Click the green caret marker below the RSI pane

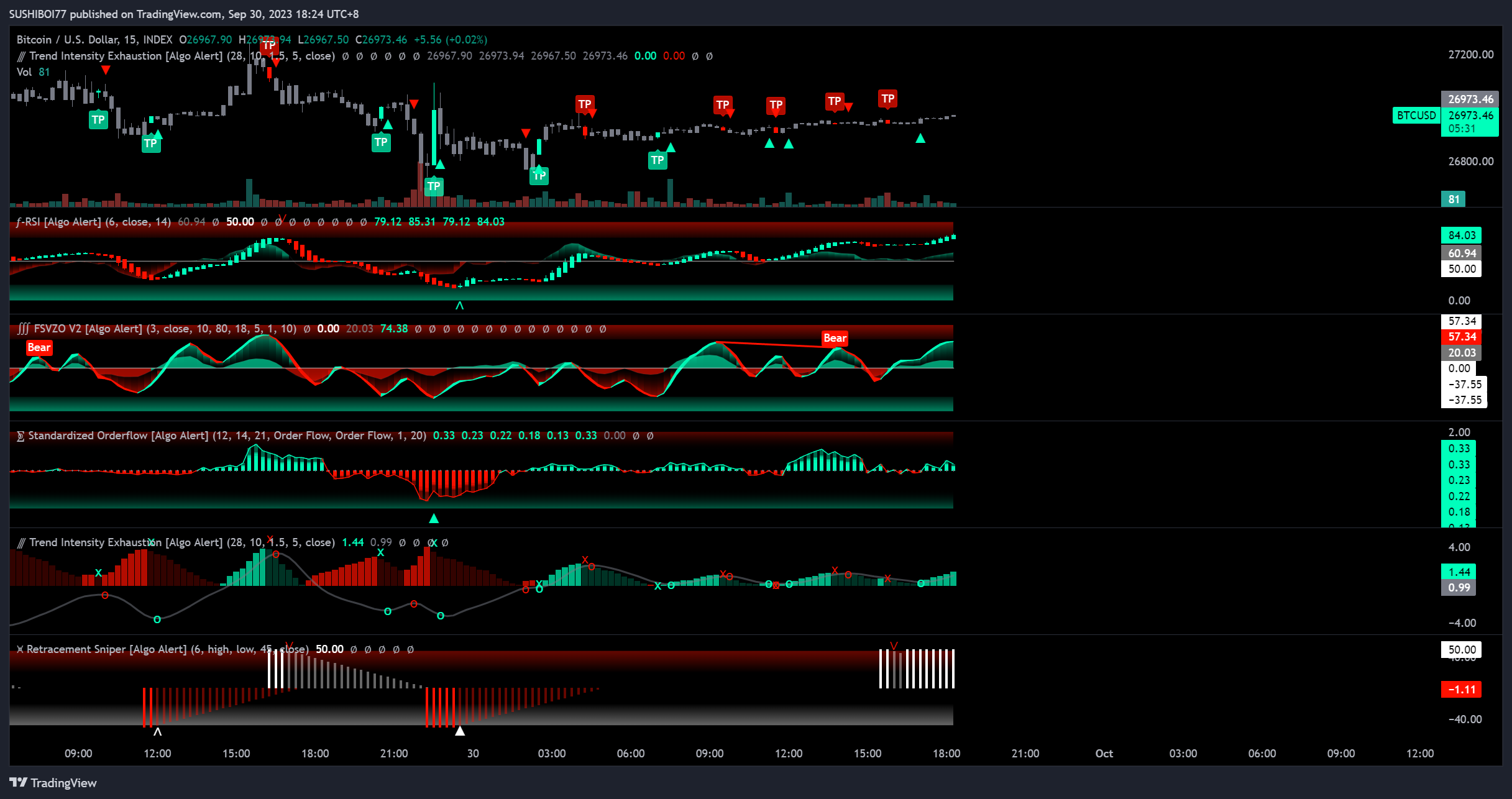coord(460,306)
